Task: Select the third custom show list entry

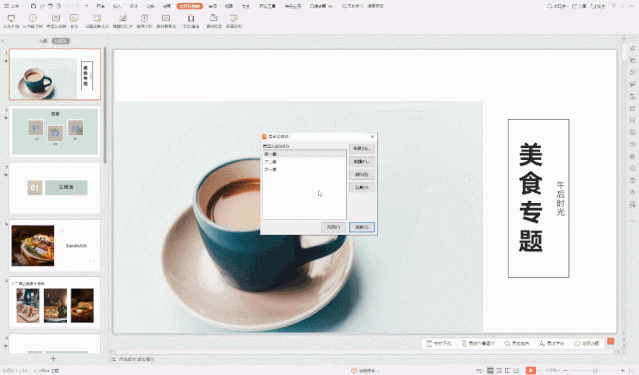Action: pyautogui.click(x=304, y=169)
